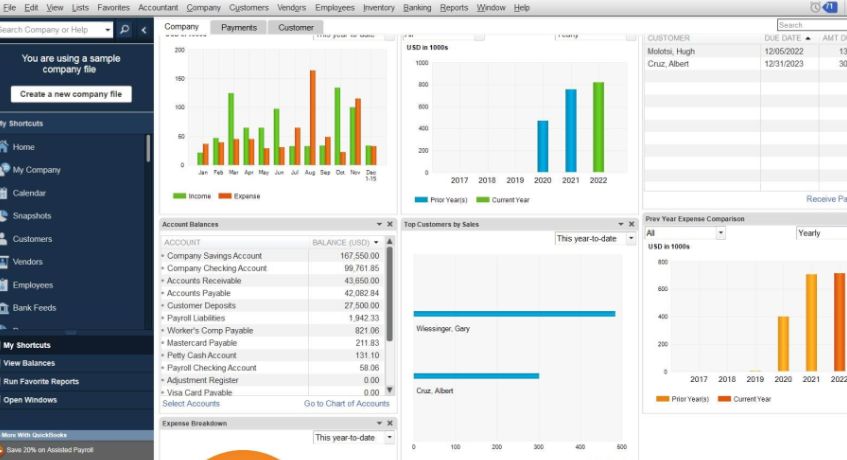Click the search magnifier icon
The width and height of the screenshot is (847, 460).
[x=125, y=30]
